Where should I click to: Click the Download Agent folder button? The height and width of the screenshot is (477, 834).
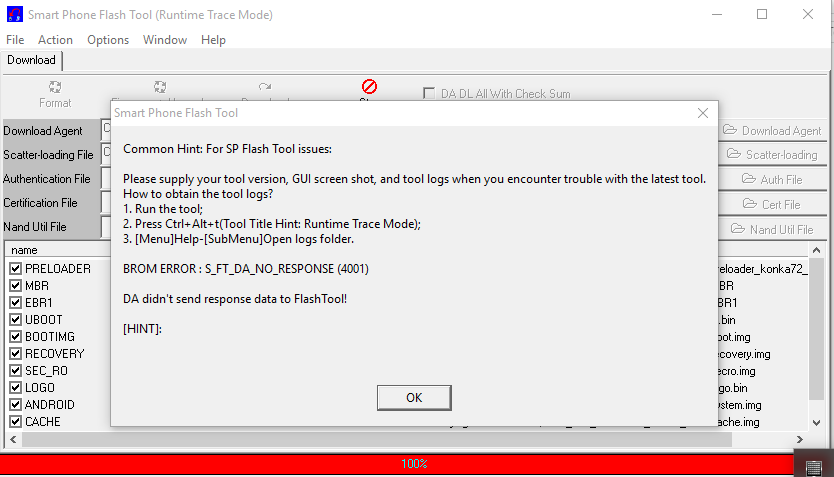pyautogui.click(x=772, y=130)
